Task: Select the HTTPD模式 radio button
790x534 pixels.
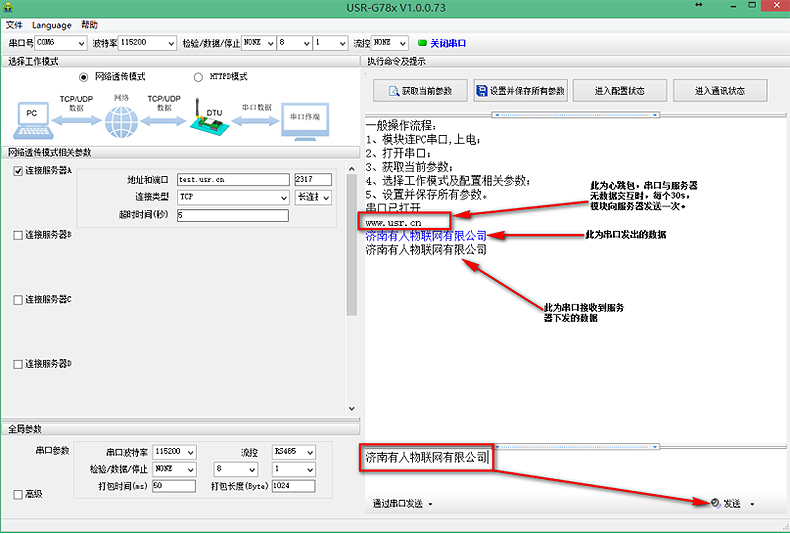Action: point(198,77)
